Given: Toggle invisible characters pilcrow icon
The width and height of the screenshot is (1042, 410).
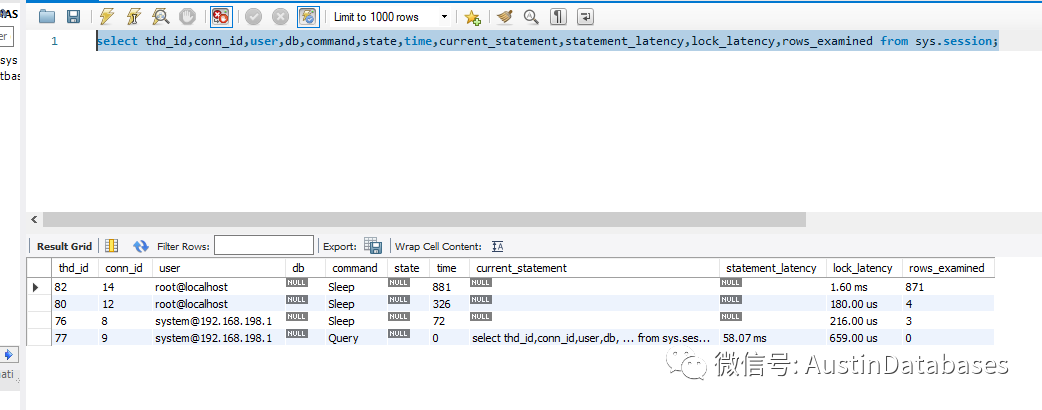Looking at the screenshot, I should (558, 17).
